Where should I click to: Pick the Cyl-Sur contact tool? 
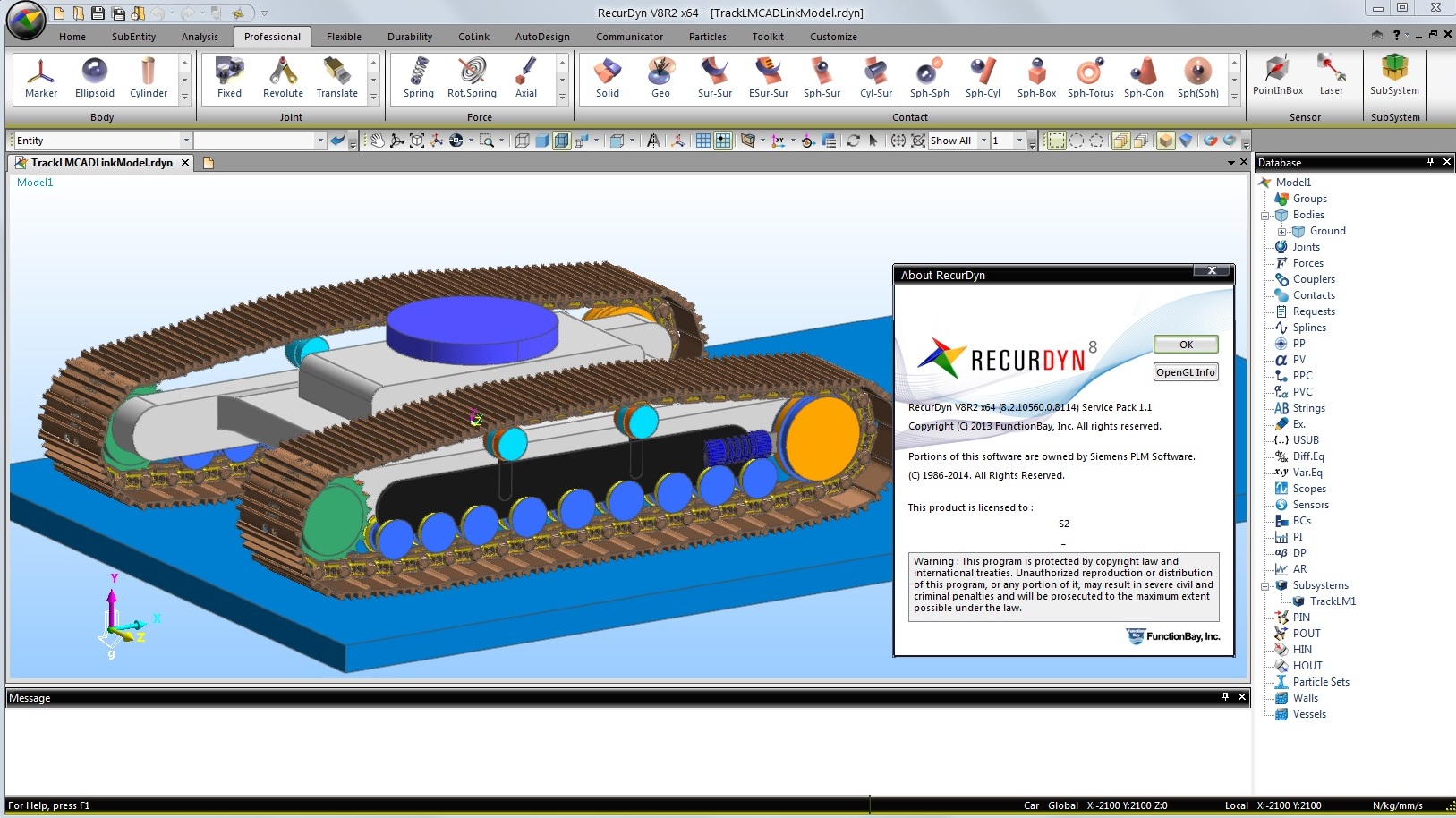point(876,78)
